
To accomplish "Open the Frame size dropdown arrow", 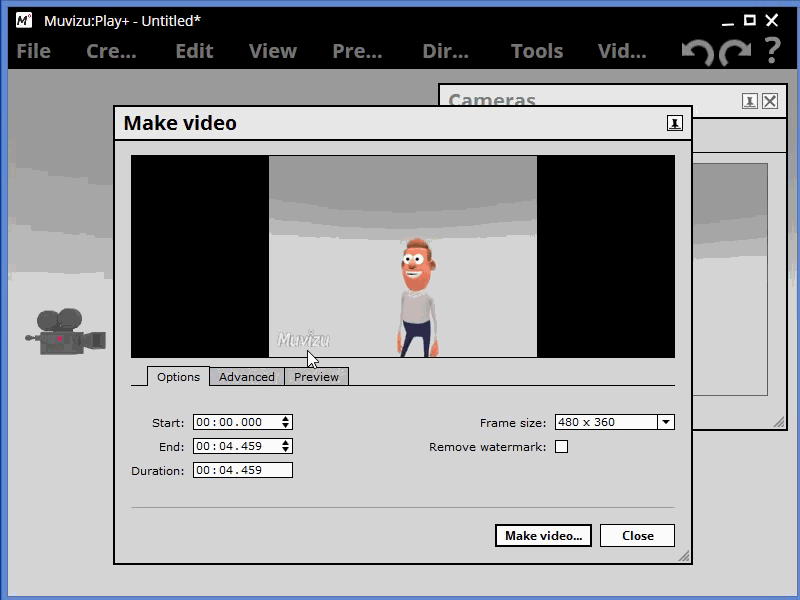I will pyautogui.click(x=666, y=422).
